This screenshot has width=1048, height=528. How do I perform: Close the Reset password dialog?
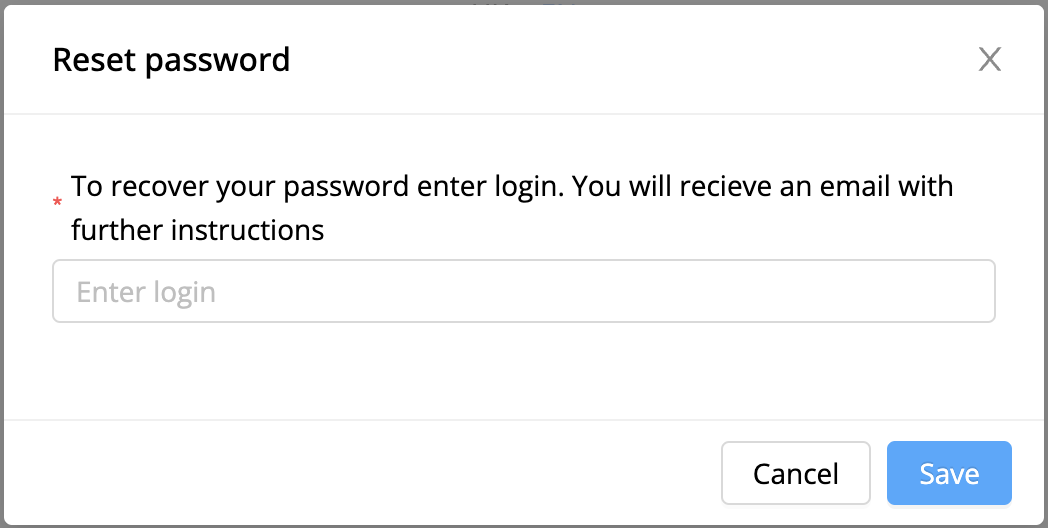(989, 59)
